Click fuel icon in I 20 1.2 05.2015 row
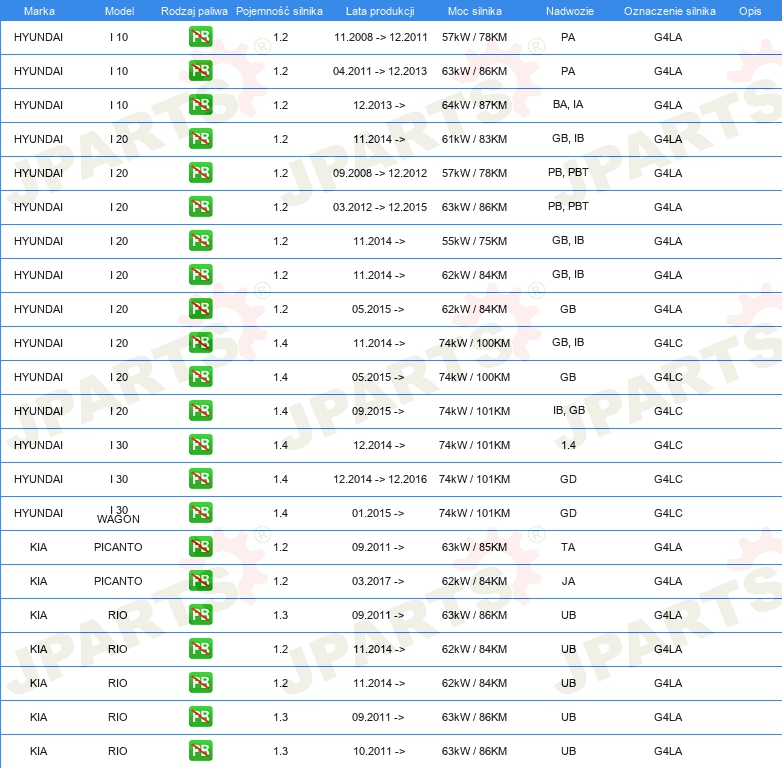 (200, 309)
